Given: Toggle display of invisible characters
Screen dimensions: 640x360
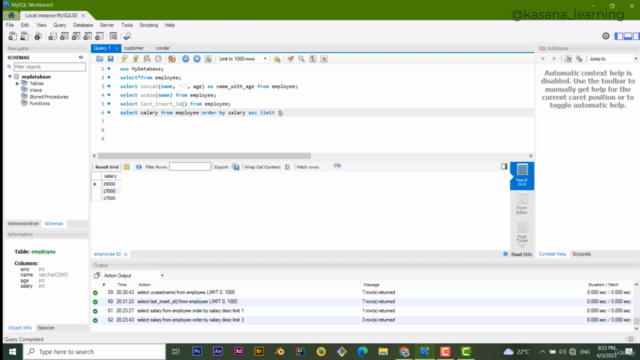Looking at the screenshot, I should (x=313, y=59).
